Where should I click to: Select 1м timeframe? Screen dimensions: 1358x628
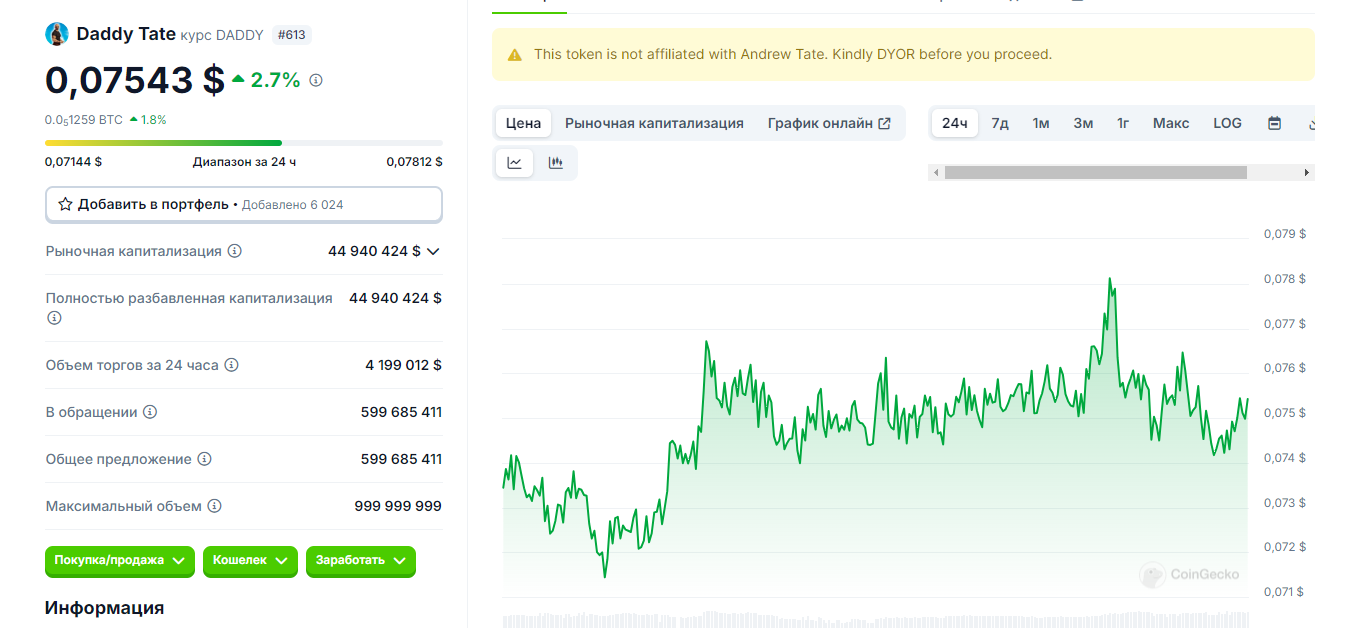point(1041,123)
